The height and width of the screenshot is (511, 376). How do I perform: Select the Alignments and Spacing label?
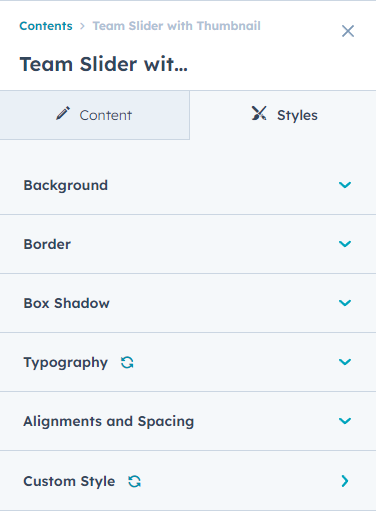pyautogui.click(x=109, y=421)
